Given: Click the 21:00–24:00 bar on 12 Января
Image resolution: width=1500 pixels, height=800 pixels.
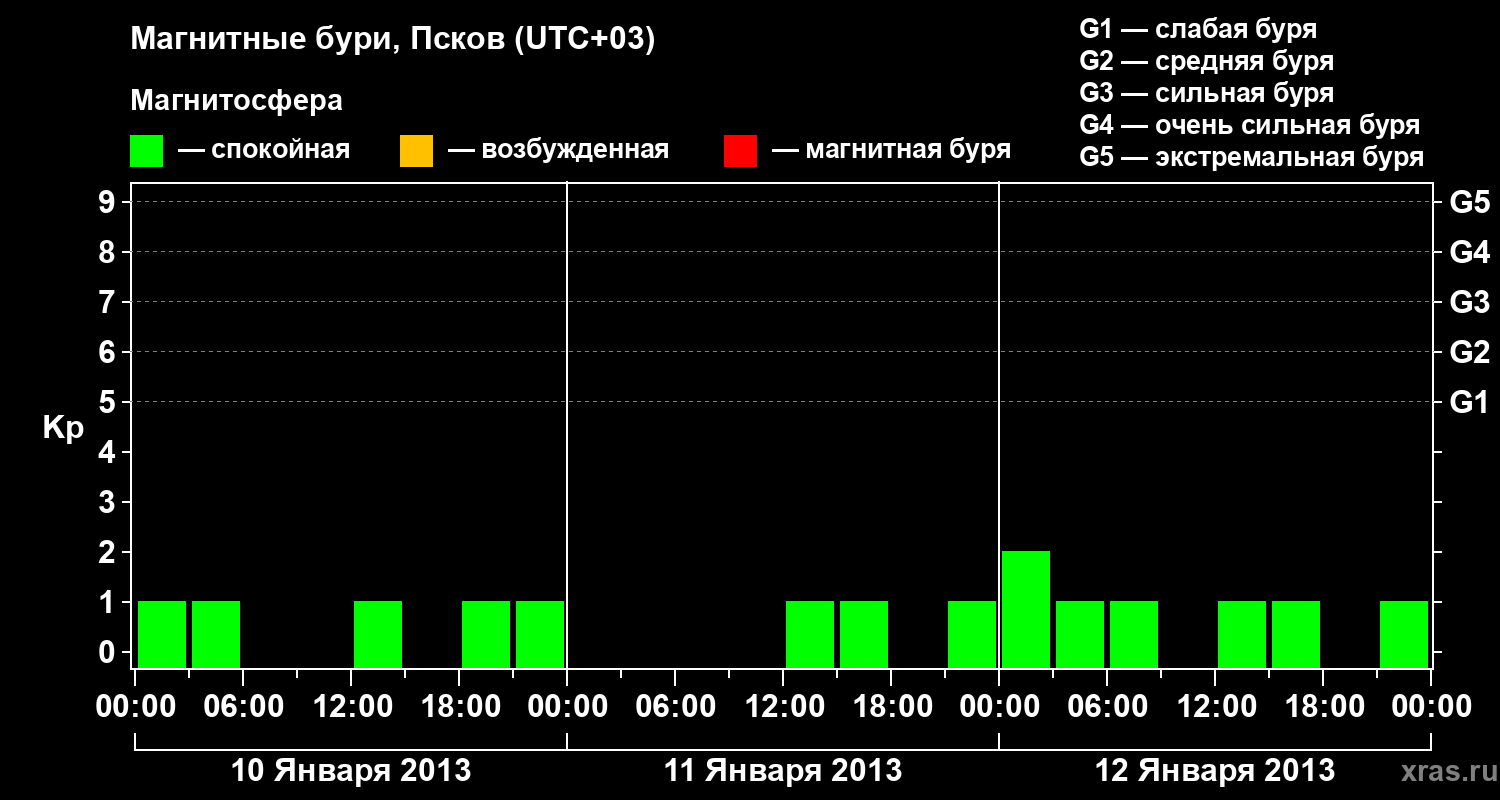Looking at the screenshot, I should [x=1404, y=634].
